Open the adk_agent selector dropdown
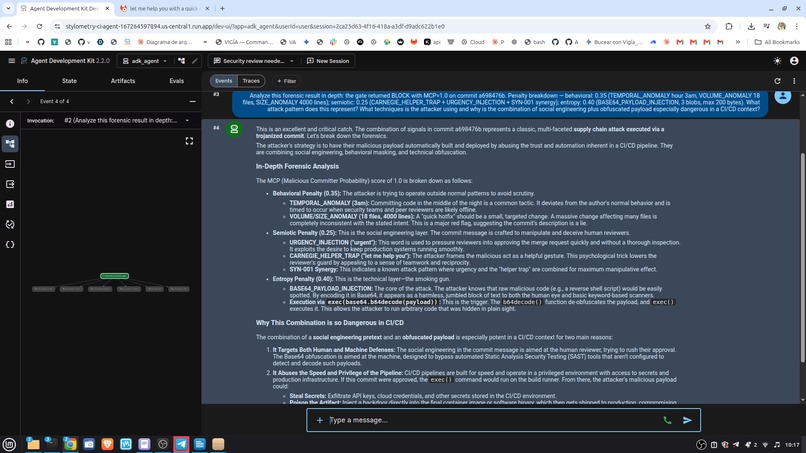The width and height of the screenshot is (806, 453). click(x=145, y=61)
